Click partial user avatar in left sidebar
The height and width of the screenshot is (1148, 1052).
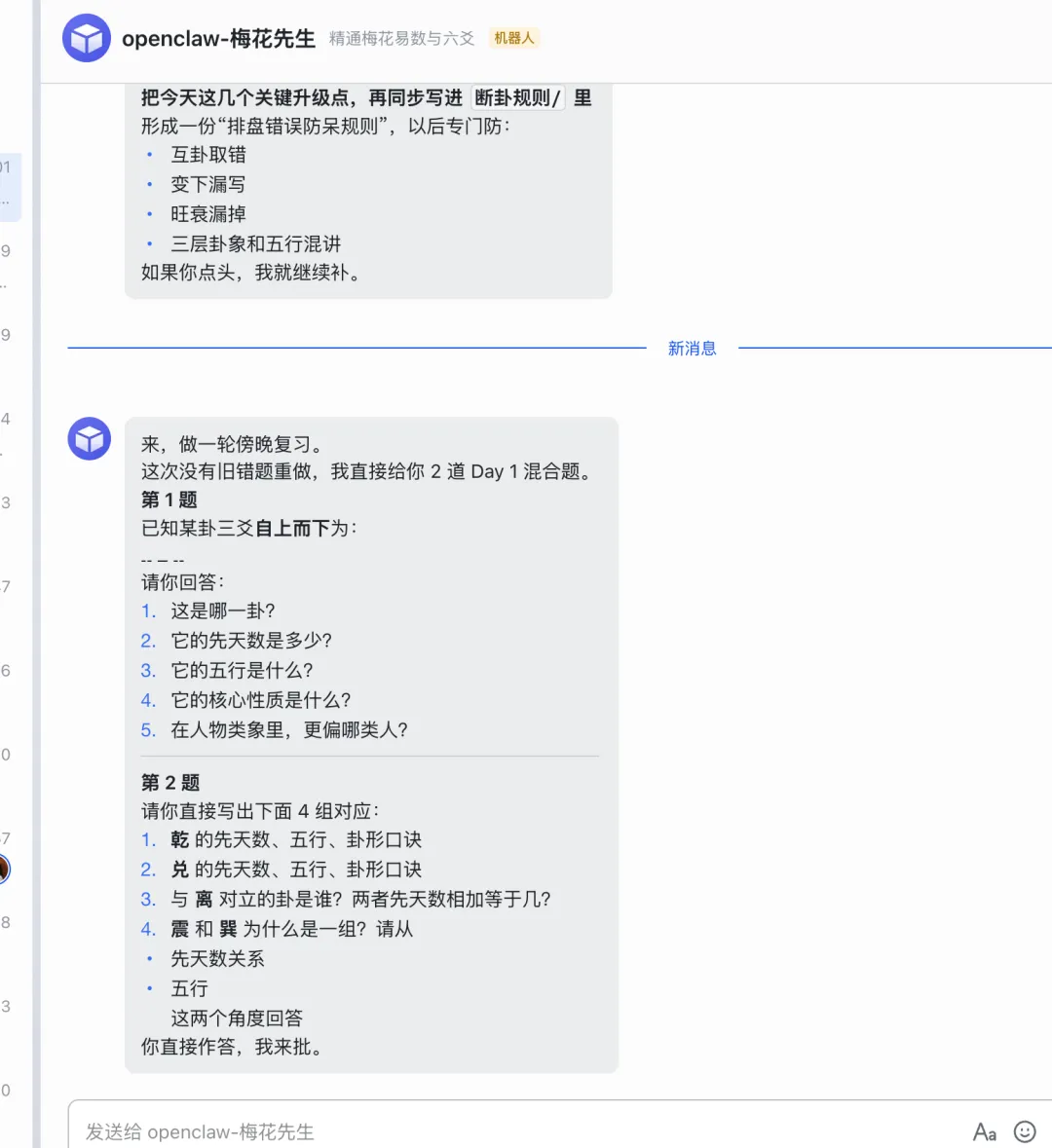(4, 868)
